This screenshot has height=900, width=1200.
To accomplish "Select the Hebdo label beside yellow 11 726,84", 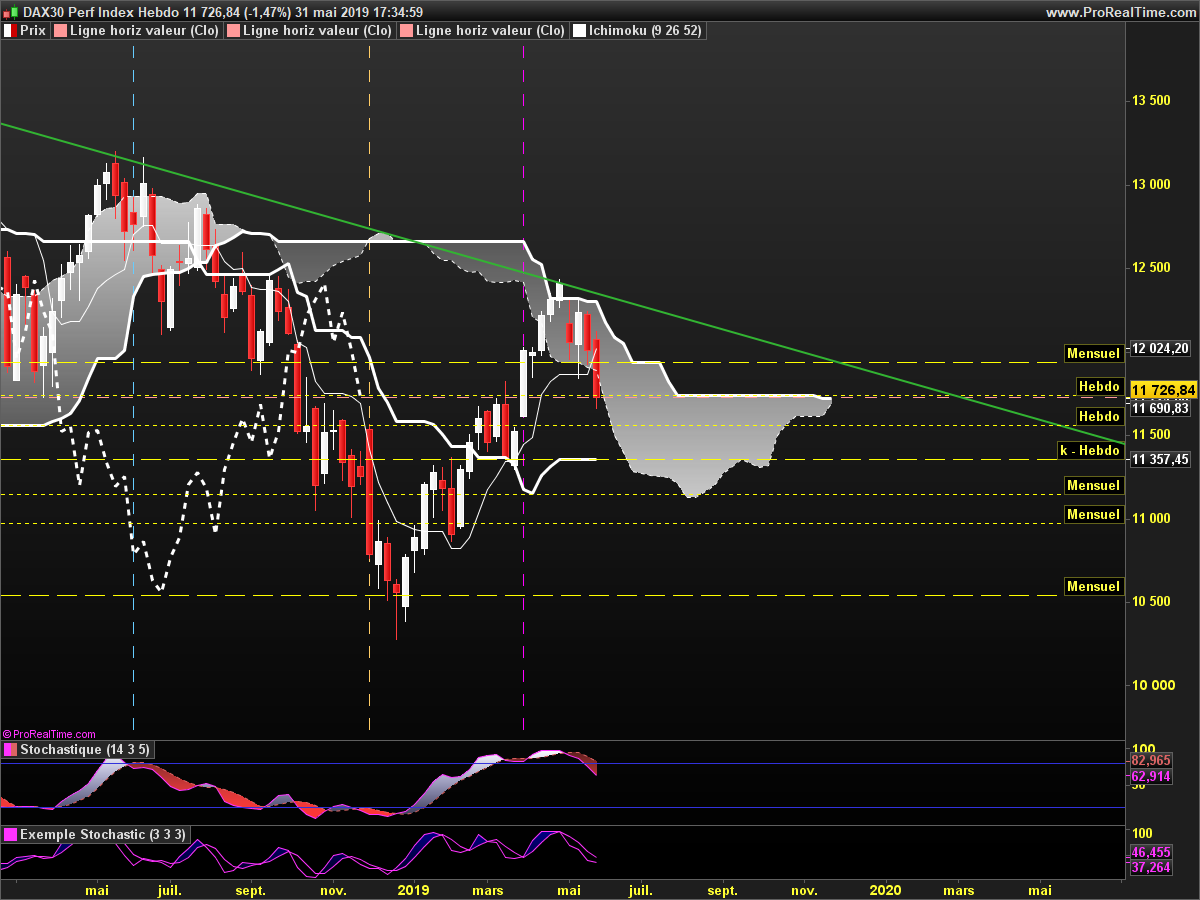I will (x=1099, y=385).
